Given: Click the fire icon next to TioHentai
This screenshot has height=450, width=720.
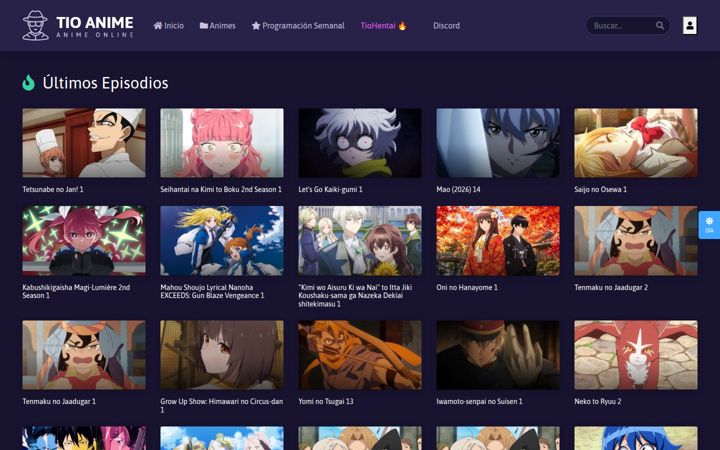Looking at the screenshot, I should [x=402, y=26].
